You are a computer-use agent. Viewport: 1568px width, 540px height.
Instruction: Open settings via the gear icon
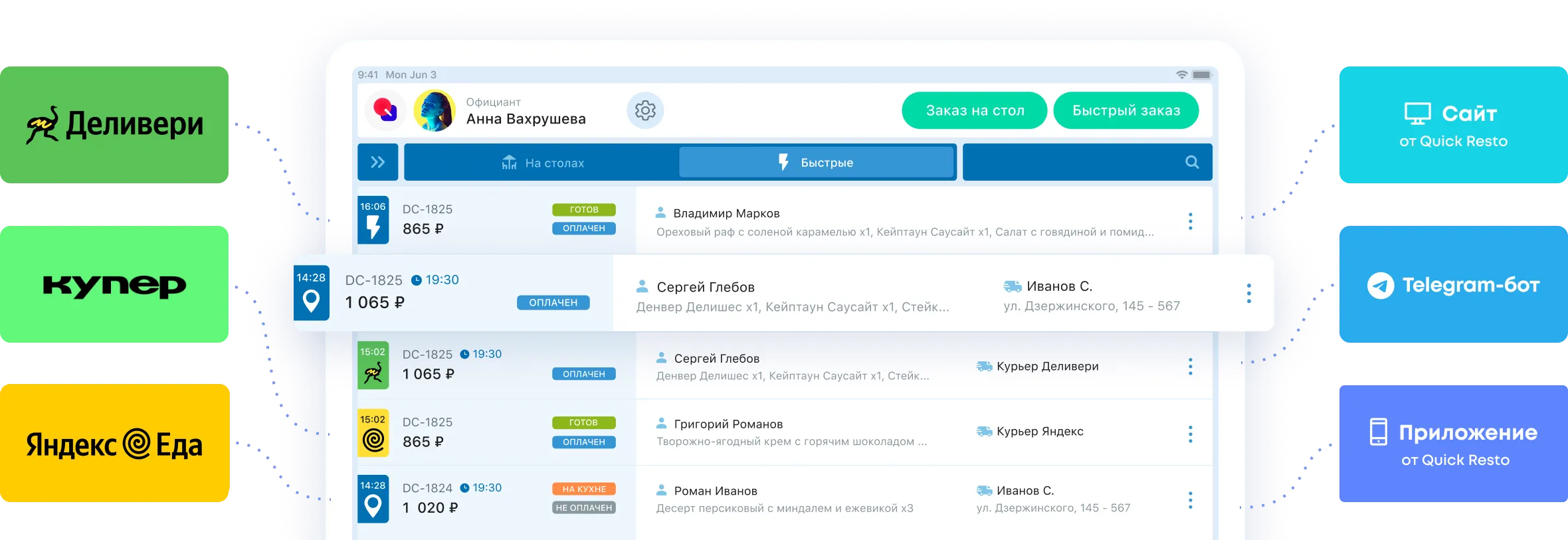click(645, 110)
